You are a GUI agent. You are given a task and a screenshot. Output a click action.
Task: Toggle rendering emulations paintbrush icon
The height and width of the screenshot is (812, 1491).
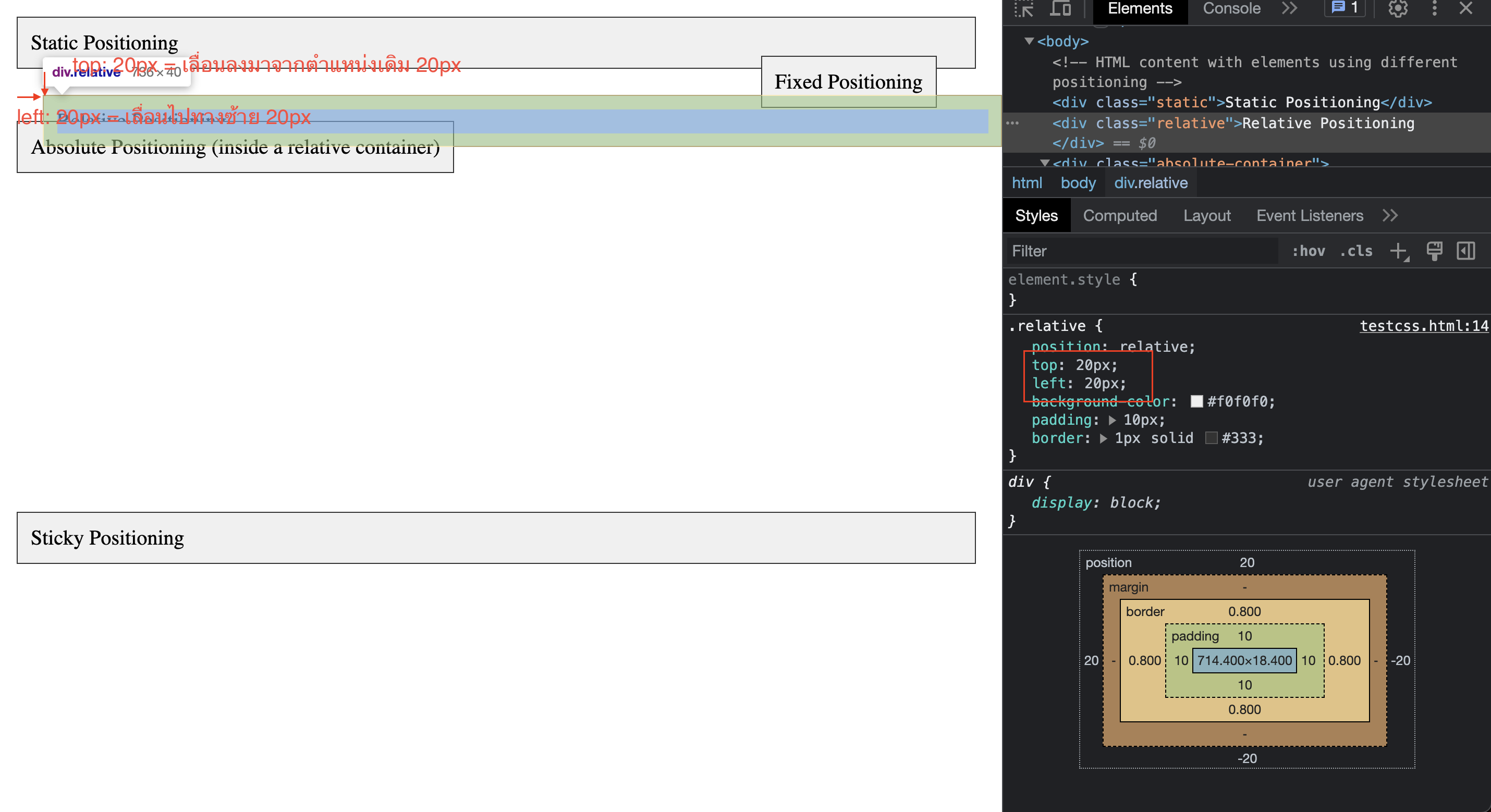coord(1434,251)
